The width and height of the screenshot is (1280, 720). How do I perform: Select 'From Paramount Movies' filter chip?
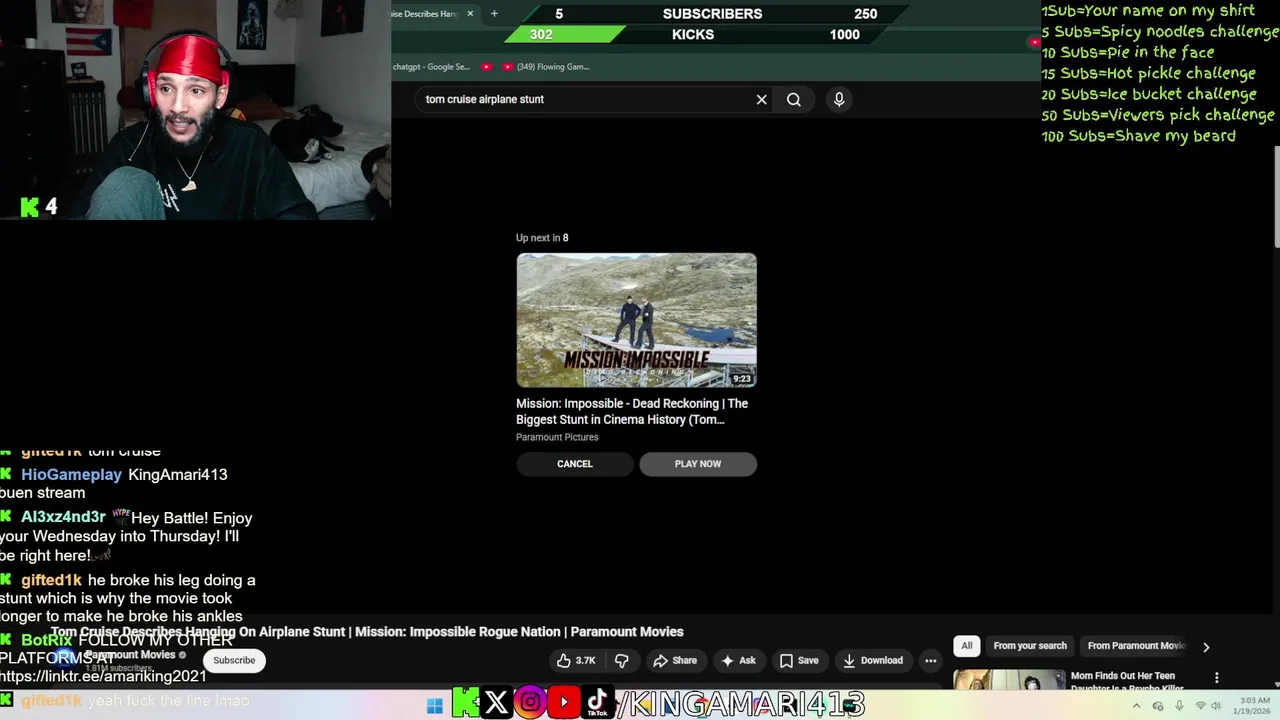(1136, 646)
